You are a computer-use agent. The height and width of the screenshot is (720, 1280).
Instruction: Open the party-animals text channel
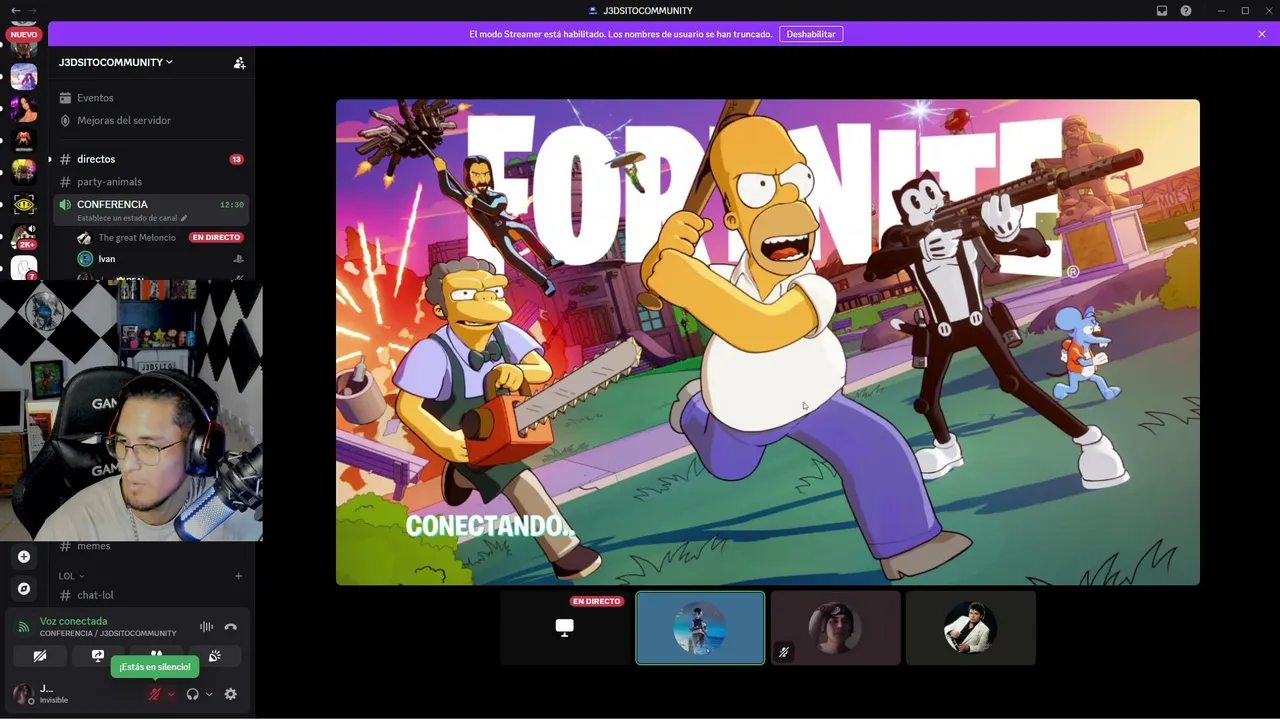click(x=150, y=182)
